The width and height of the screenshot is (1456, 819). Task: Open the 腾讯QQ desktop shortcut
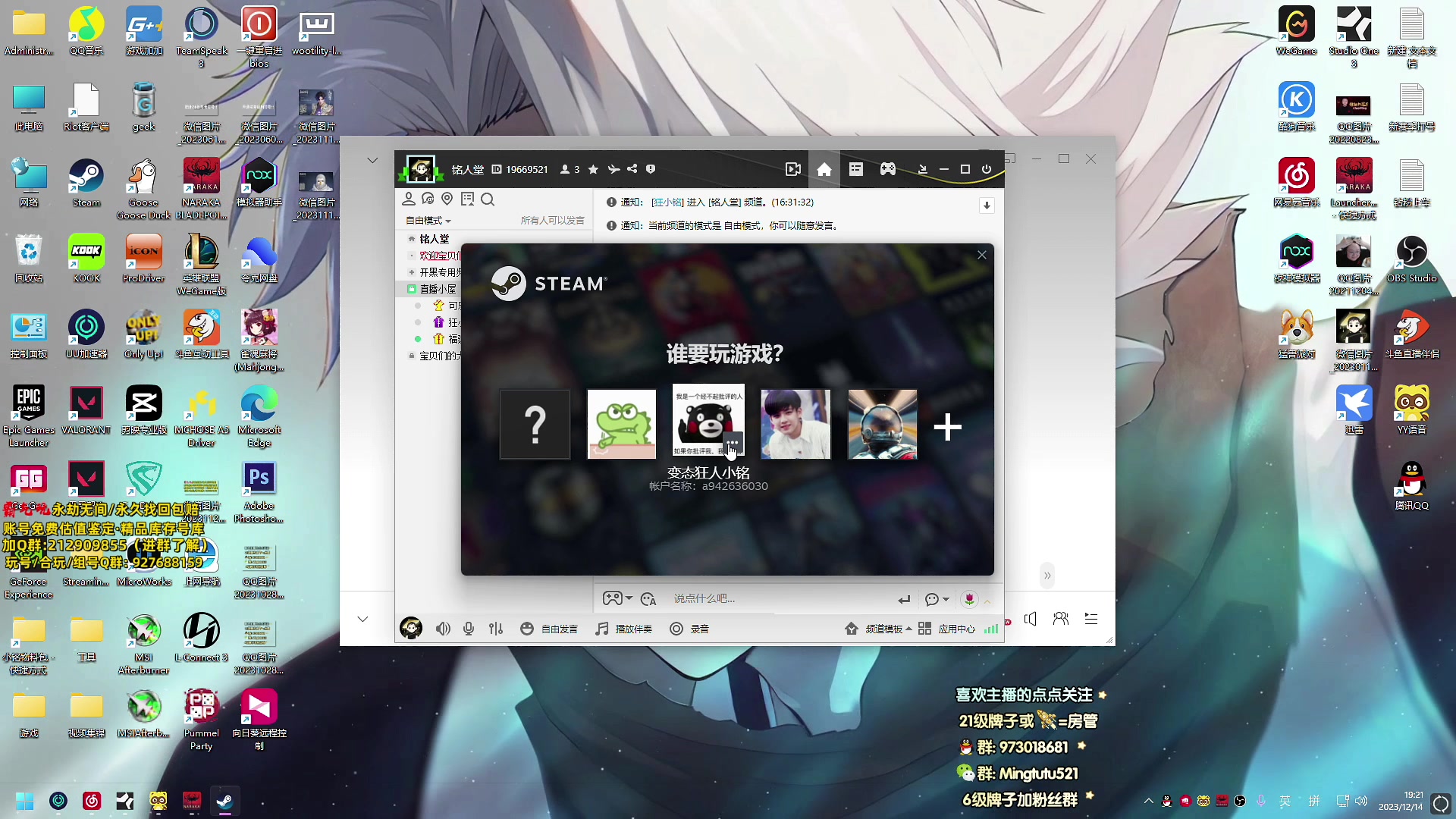pos(1411,487)
